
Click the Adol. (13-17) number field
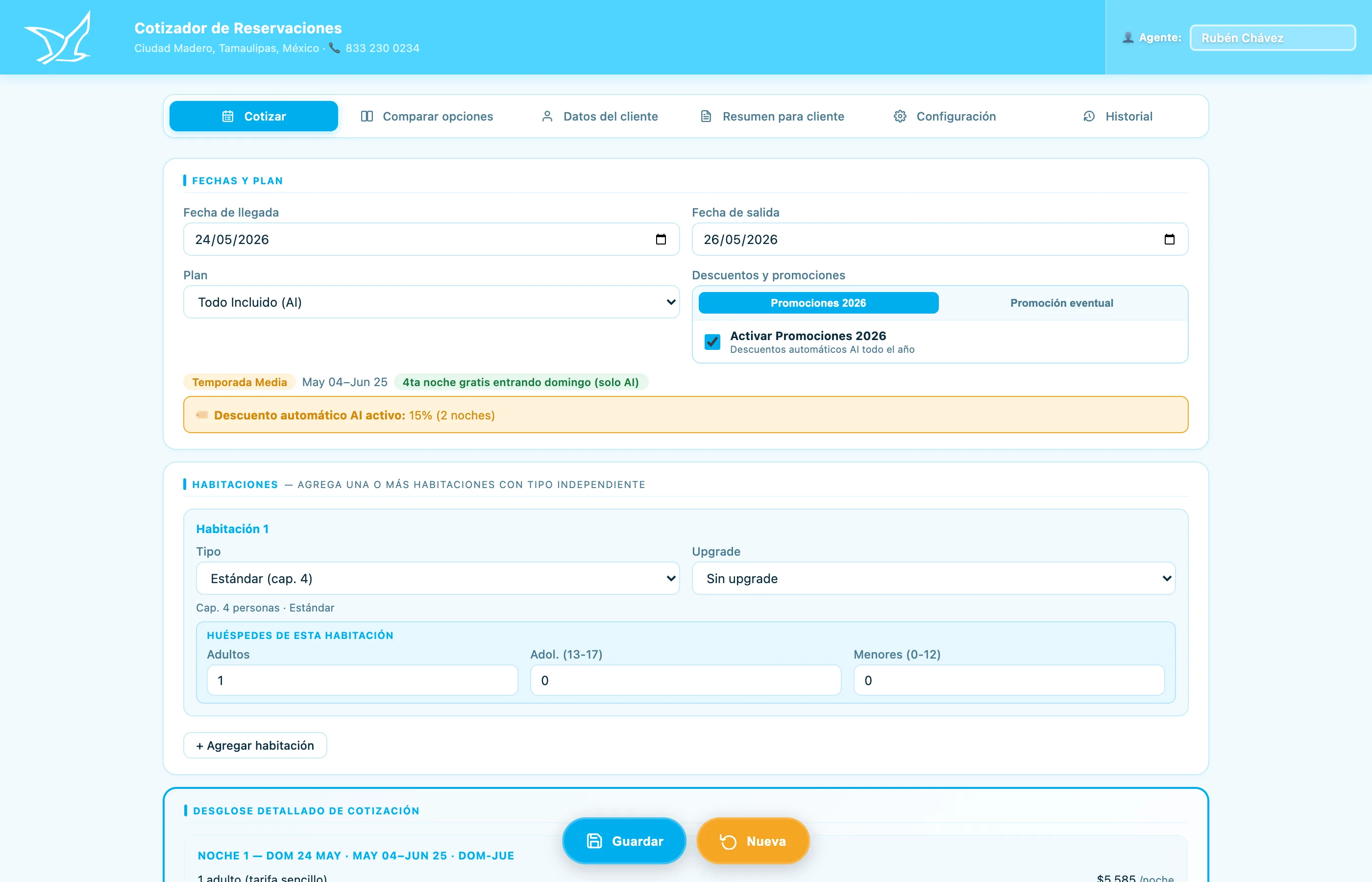[x=686, y=681]
